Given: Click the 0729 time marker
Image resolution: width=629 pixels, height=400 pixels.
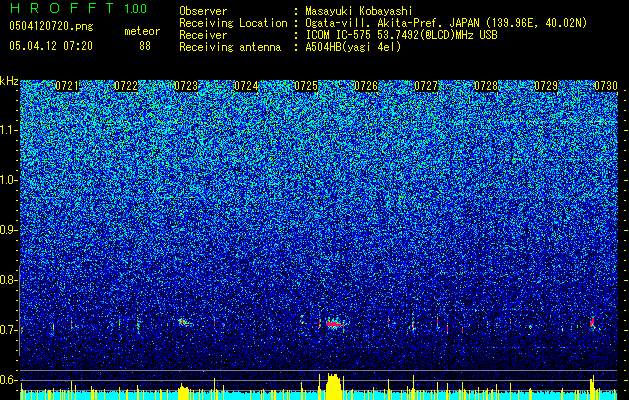Looking at the screenshot, I should click(546, 86).
